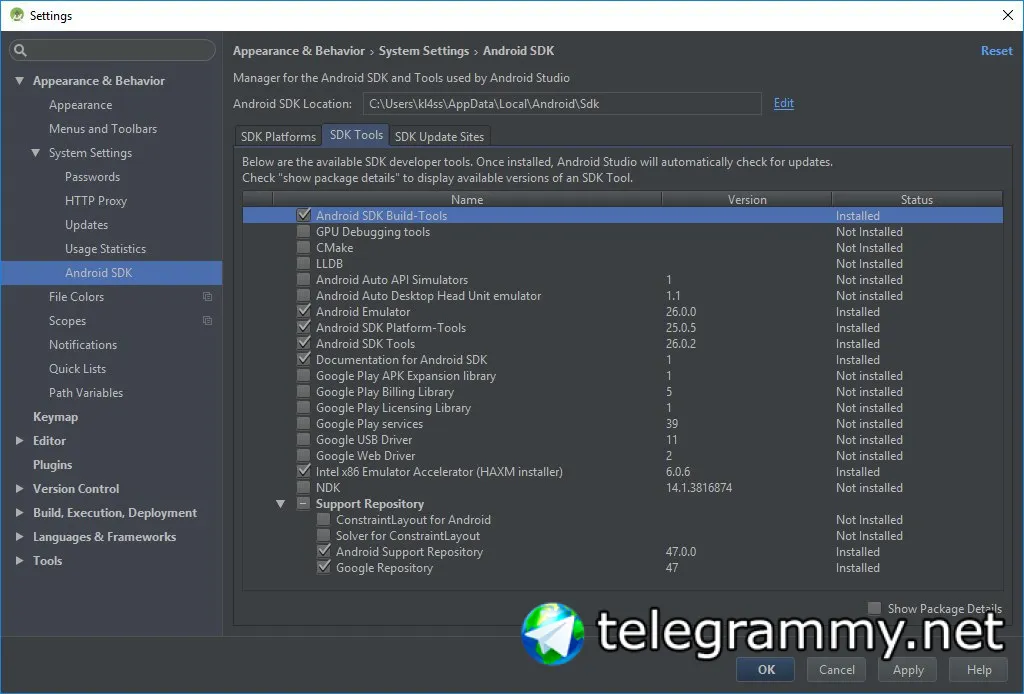Collapse Support Repository group arrow
Image resolution: width=1024 pixels, height=694 pixels.
coord(280,503)
